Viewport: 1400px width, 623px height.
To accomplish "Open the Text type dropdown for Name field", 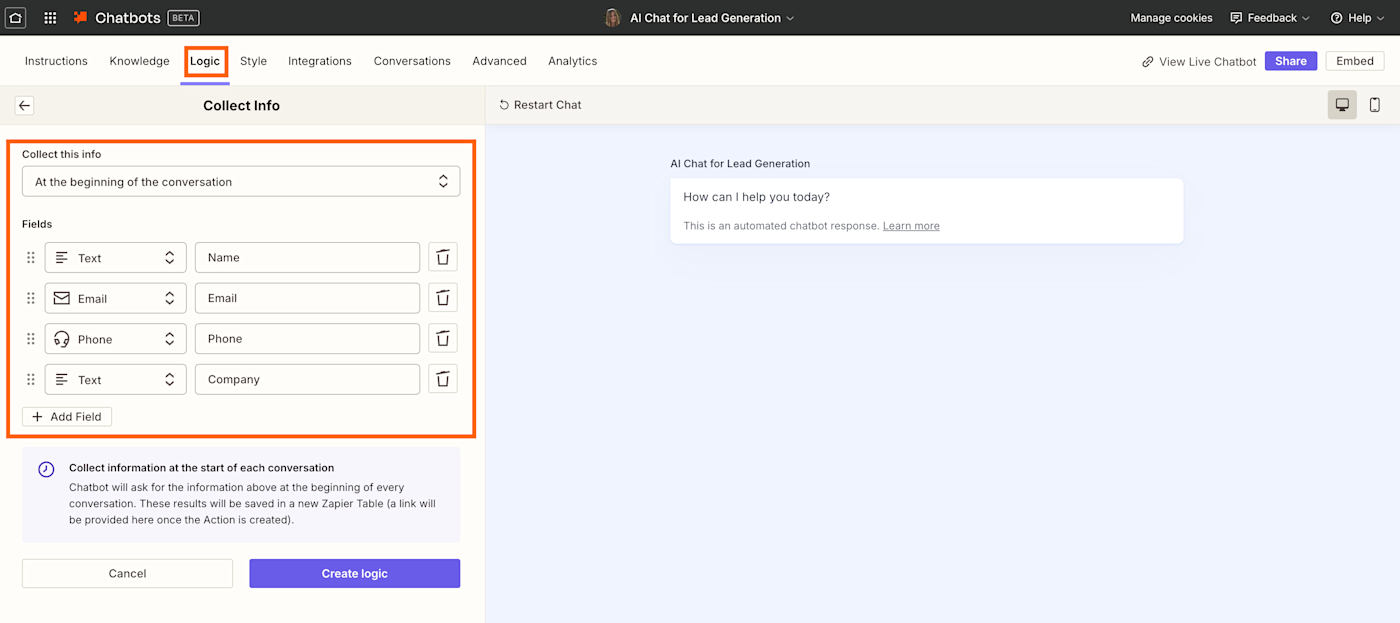I will pyautogui.click(x=115, y=257).
